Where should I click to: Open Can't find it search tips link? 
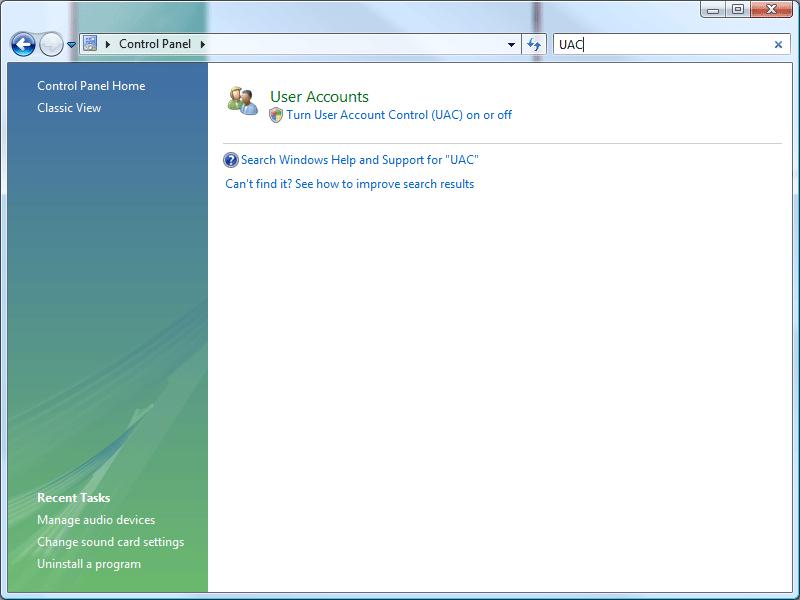click(349, 184)
